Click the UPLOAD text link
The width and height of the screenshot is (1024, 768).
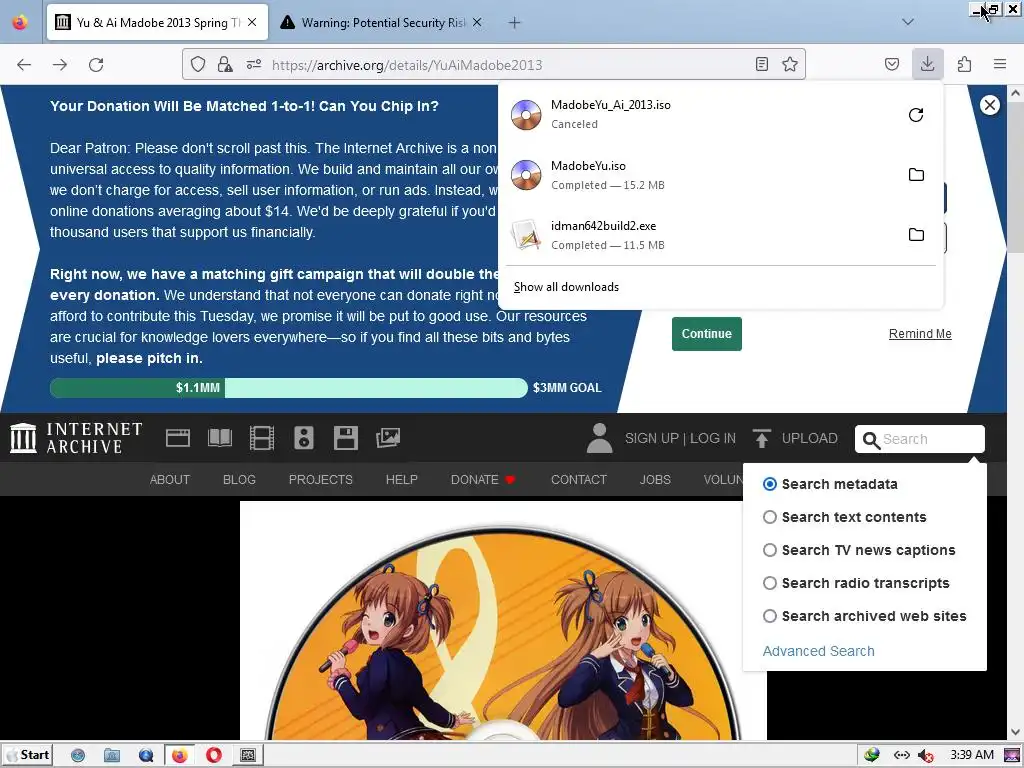point(809,438)
